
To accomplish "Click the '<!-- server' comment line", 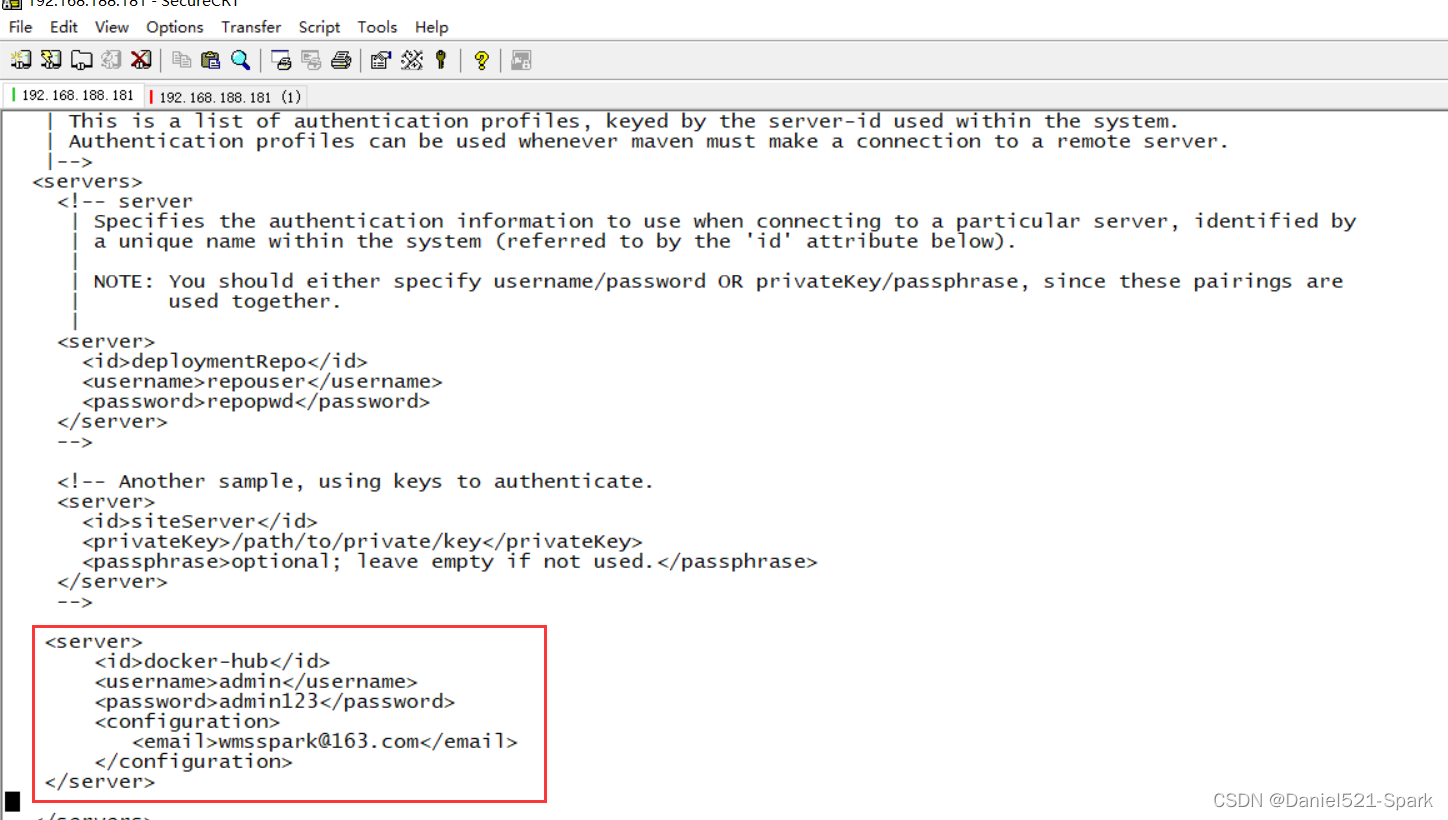I will (x=125, y=201).
